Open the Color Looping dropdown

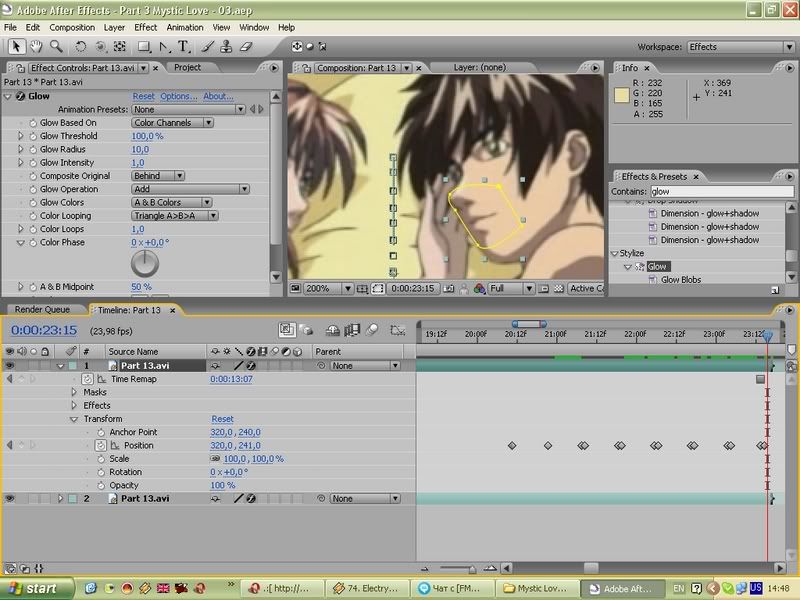coord(175,216)
